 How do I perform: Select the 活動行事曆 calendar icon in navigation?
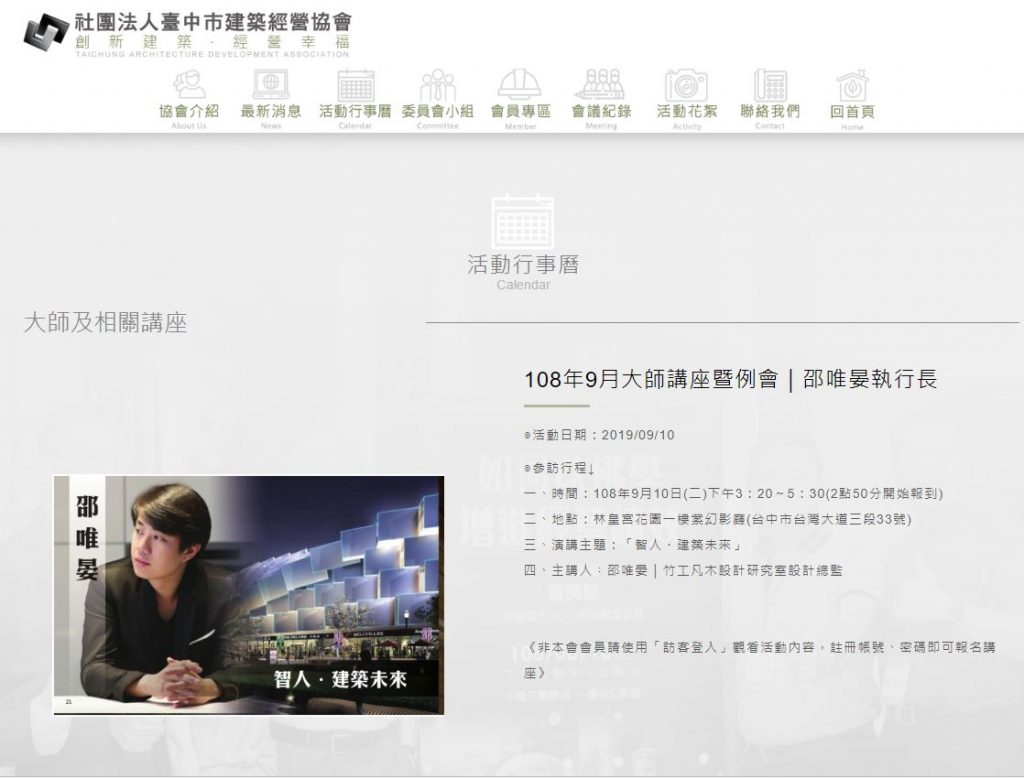click(355, 85)
